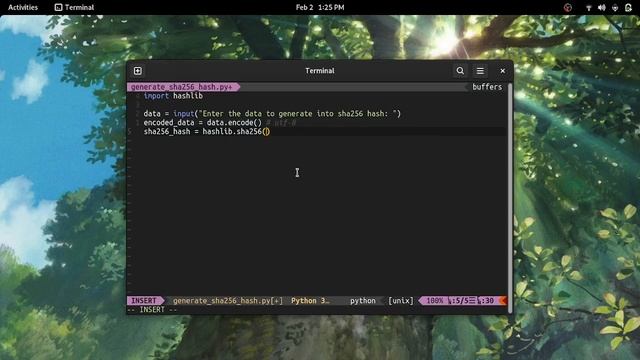Open the date and time clock menu
Image resolution: width=640 pixels, height=360 pixels.
(x=320, y=7)
